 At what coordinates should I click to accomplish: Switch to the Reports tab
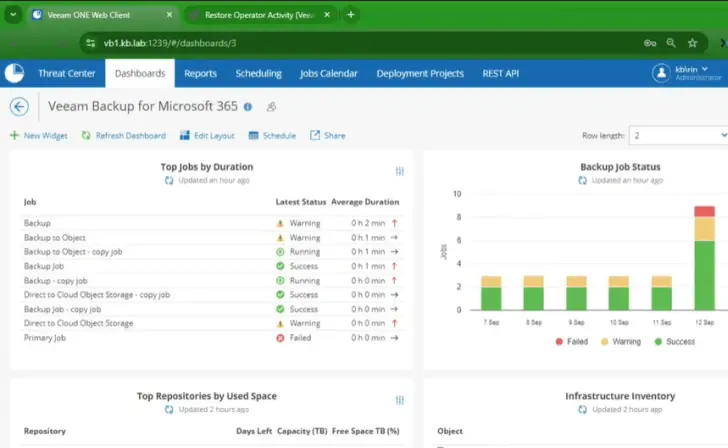click(x=200, y=73)
